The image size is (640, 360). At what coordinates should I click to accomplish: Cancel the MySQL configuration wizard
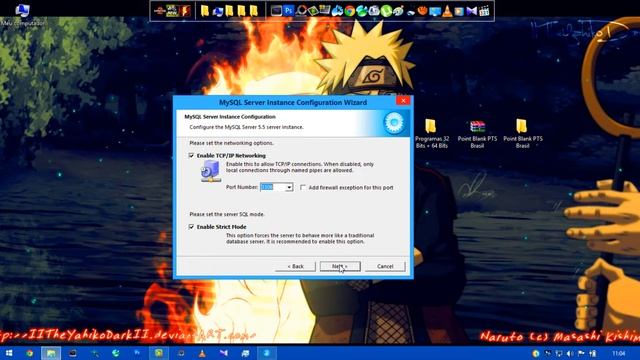(385, 266)
